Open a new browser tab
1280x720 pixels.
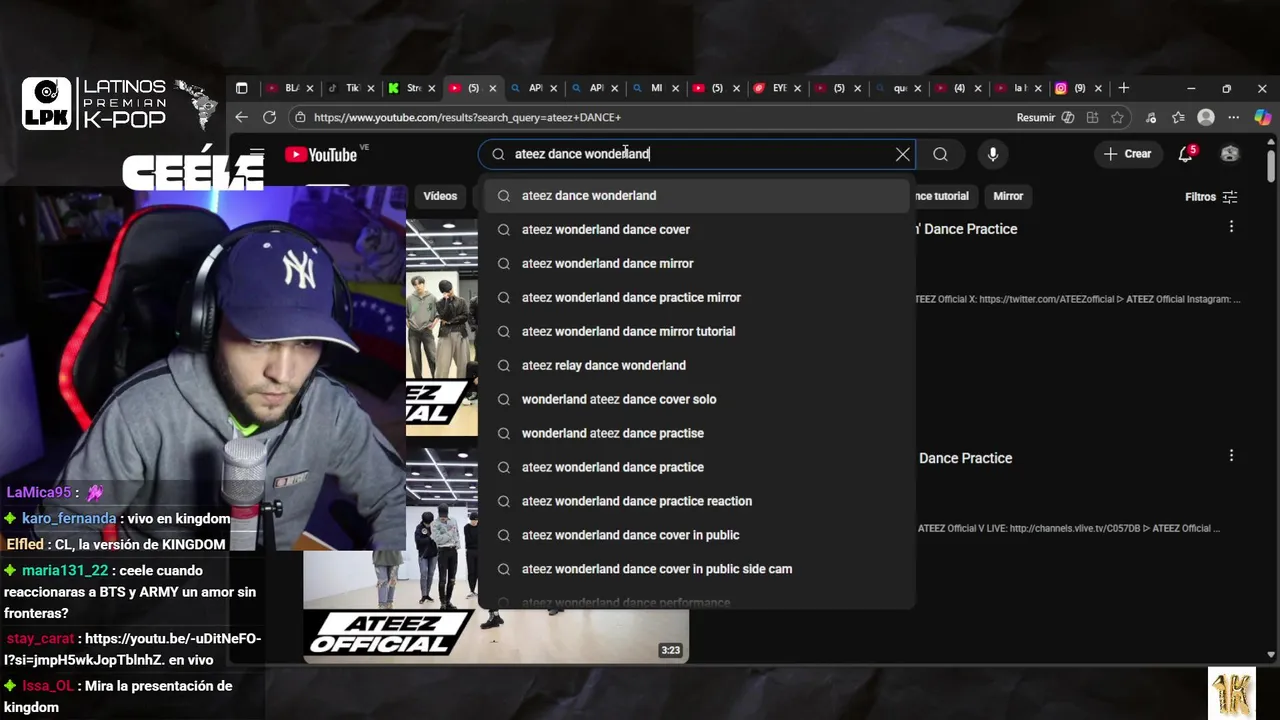pyautogui.click(x=1124, y=88)
